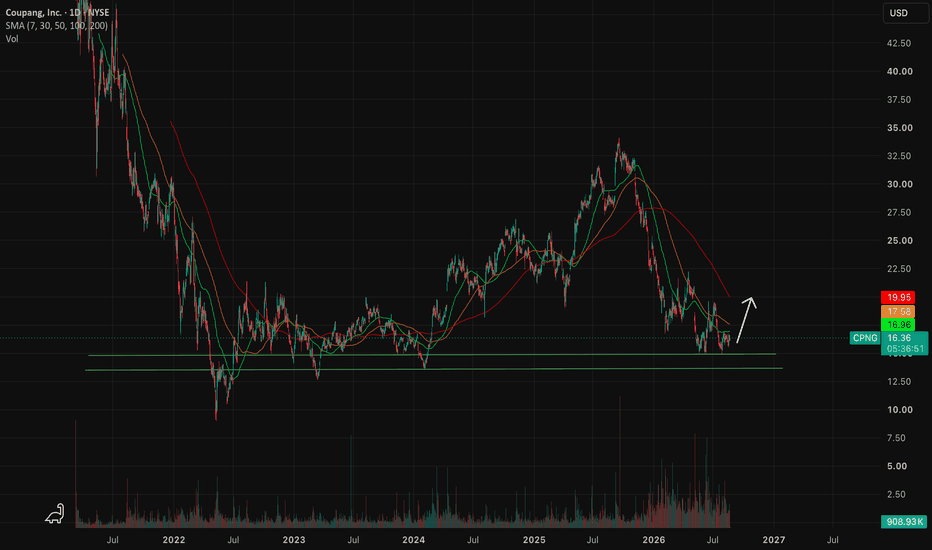
Task: Click the 908.93K volume label
Action: click(x=904, y=521)
